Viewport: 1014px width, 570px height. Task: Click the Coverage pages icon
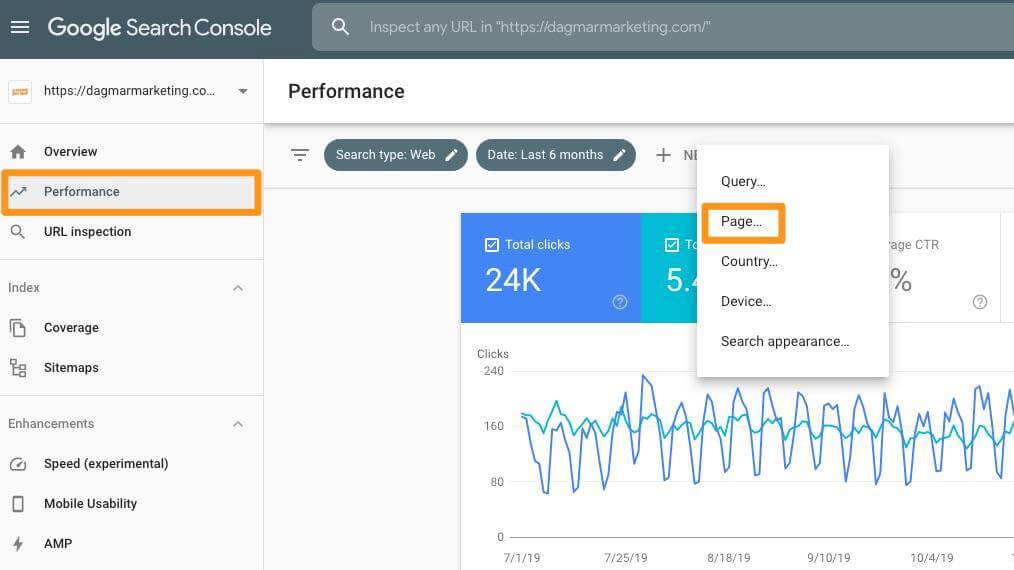coord(18,328)
